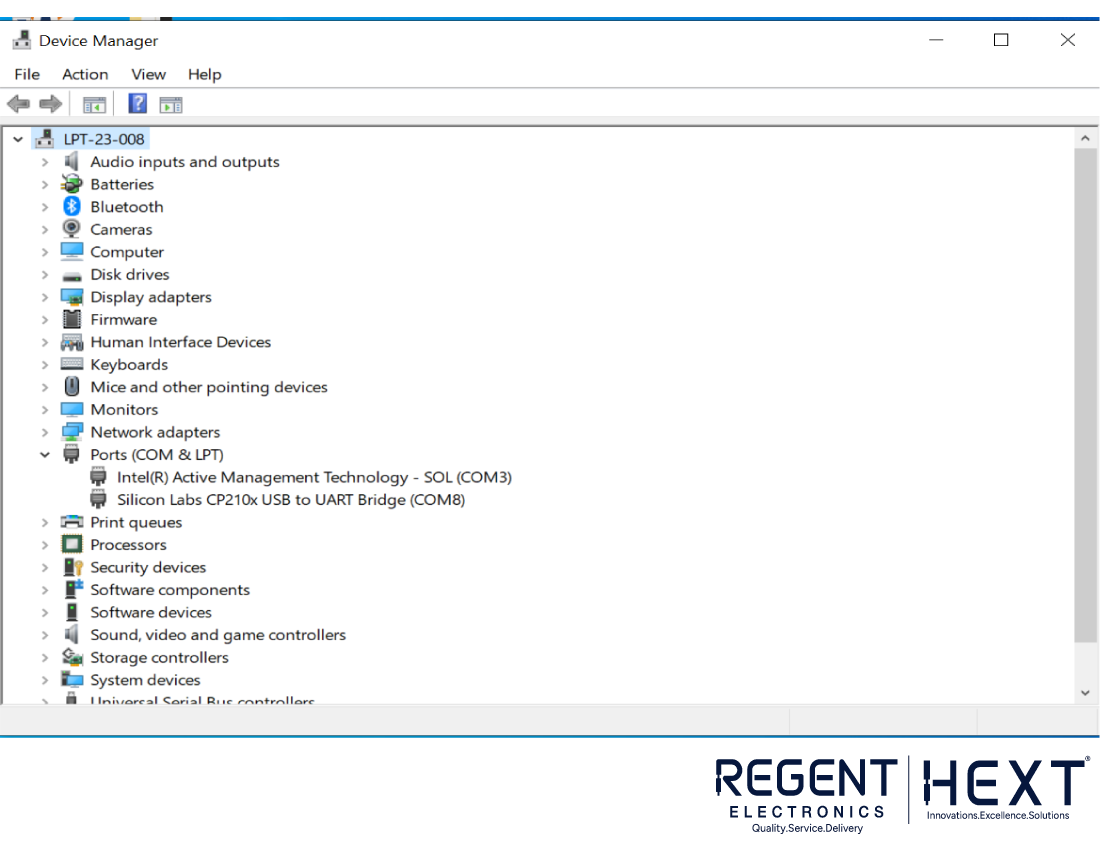Click the scrollbar down arrow
Viewport: 1100px width, 855px height.
[1085, 692]
